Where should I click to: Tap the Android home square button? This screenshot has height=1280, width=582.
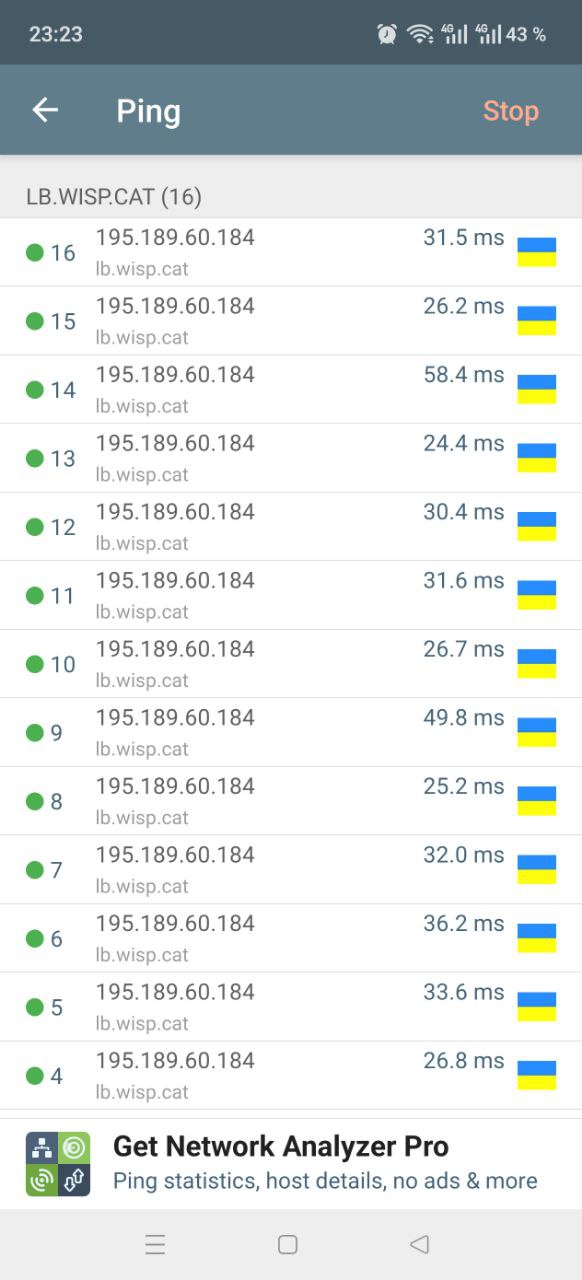(288, 1244)
